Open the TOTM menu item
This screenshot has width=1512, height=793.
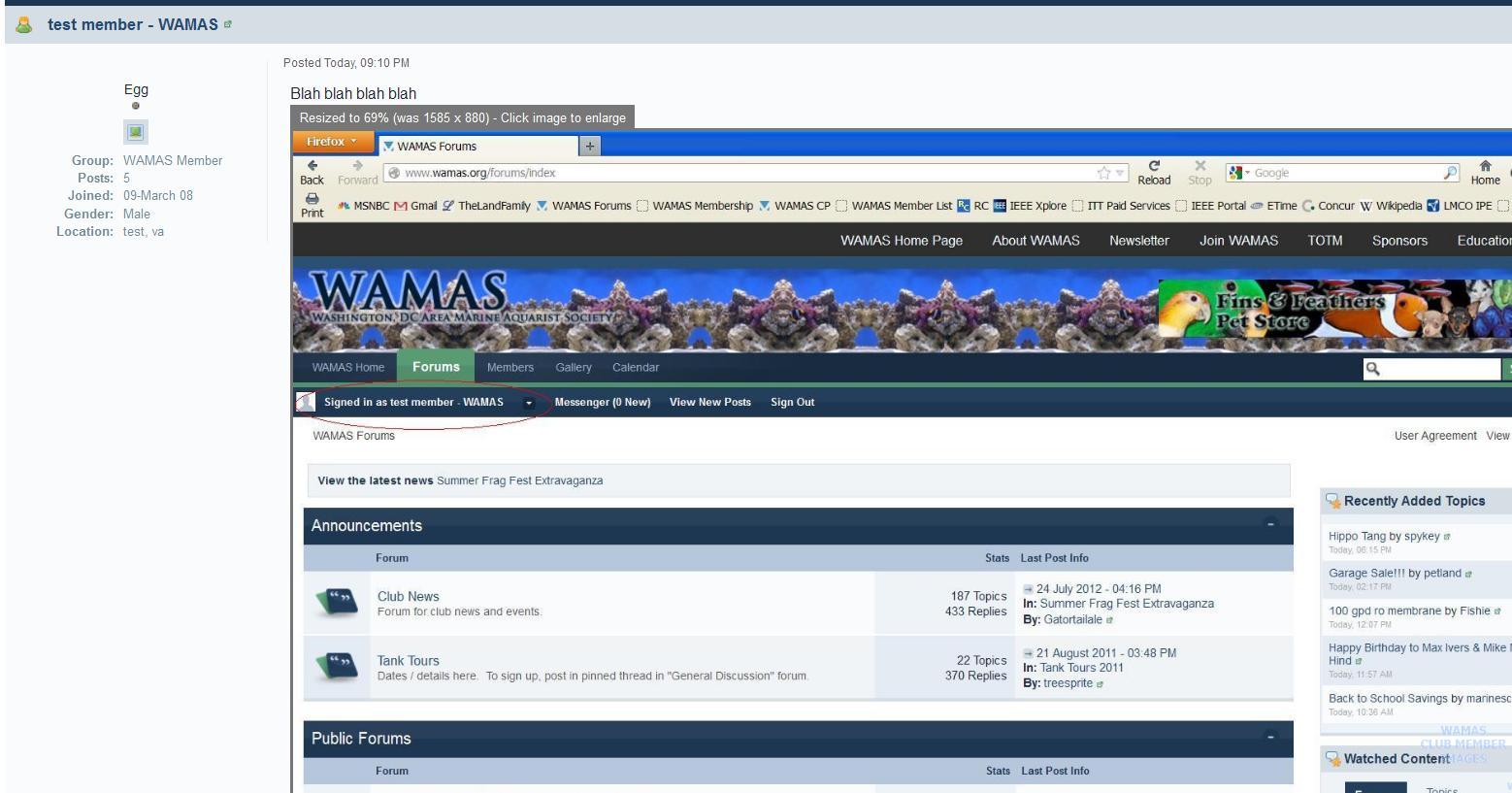pos(1325,241)
